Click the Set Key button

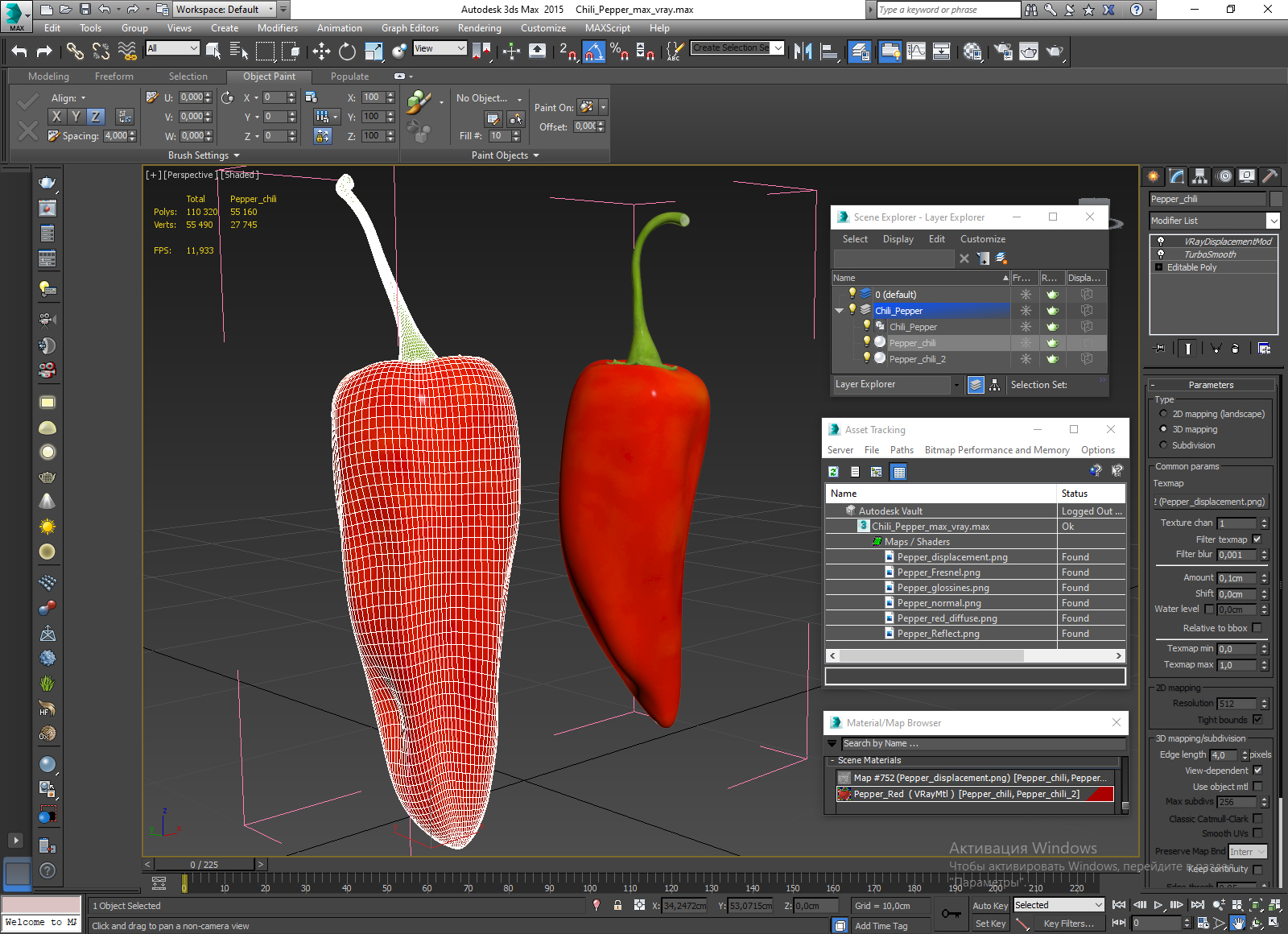pos(990,924)
